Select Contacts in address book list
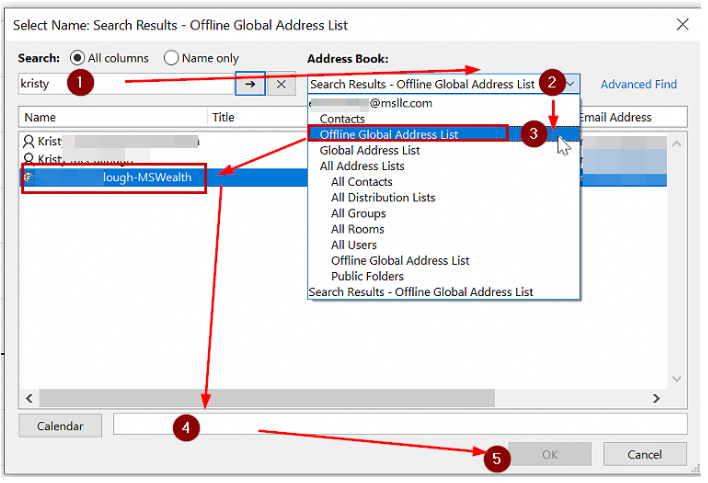This screenshot has height=483, width=708. pyautogui.click(x=342, y=119)
